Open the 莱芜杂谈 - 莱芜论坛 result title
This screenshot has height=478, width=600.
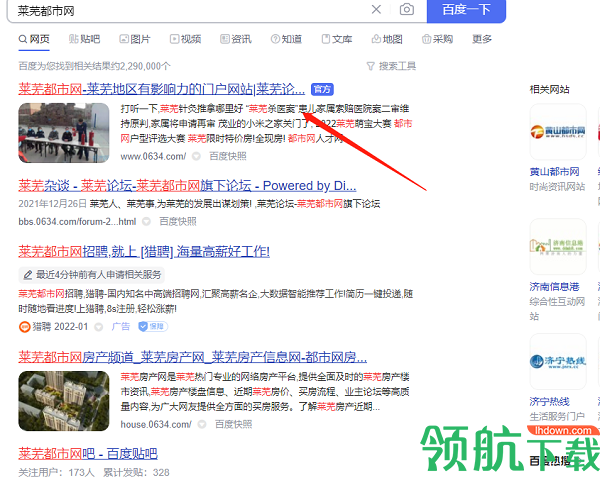(187, 186)
